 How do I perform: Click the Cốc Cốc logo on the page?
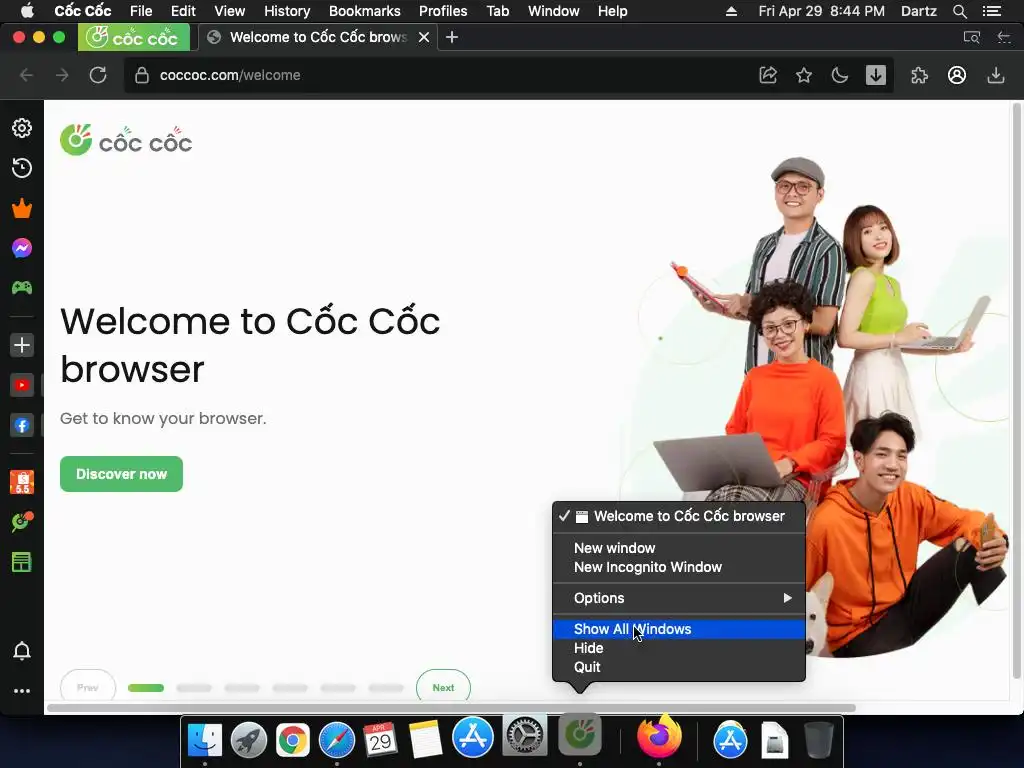pos(126,140)
